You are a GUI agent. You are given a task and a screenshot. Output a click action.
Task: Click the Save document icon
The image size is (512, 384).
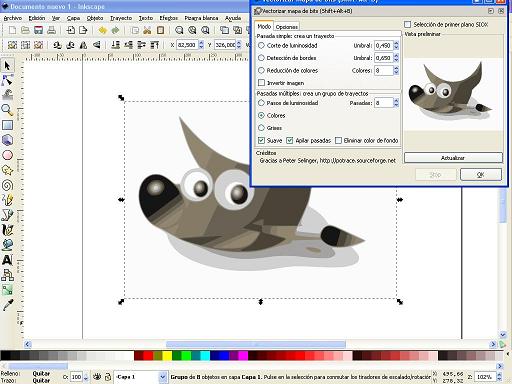(x=38, y=30)
